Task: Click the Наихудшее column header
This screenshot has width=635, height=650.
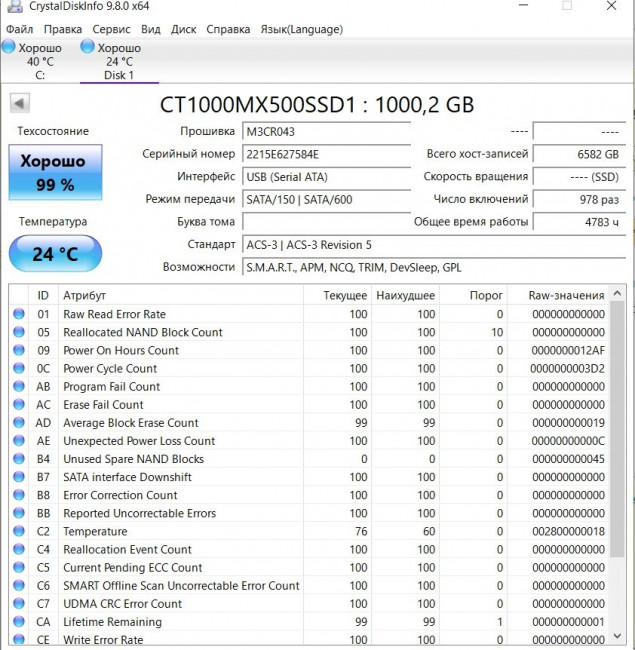Action: pyautogui.click(x=405, y=295)
